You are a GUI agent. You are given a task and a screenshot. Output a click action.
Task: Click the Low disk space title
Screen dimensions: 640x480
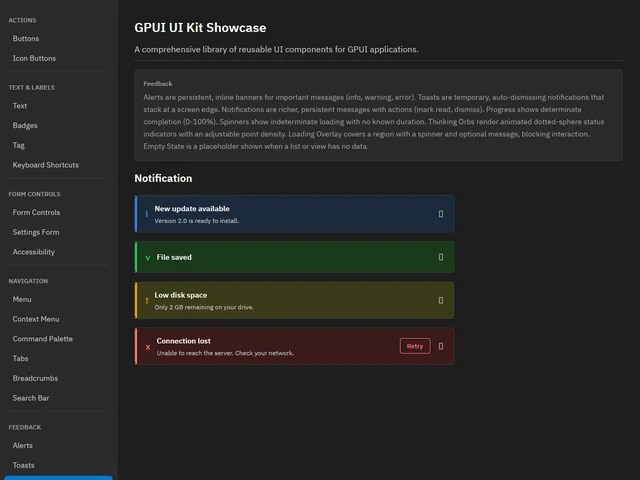(x=180, y=295)
